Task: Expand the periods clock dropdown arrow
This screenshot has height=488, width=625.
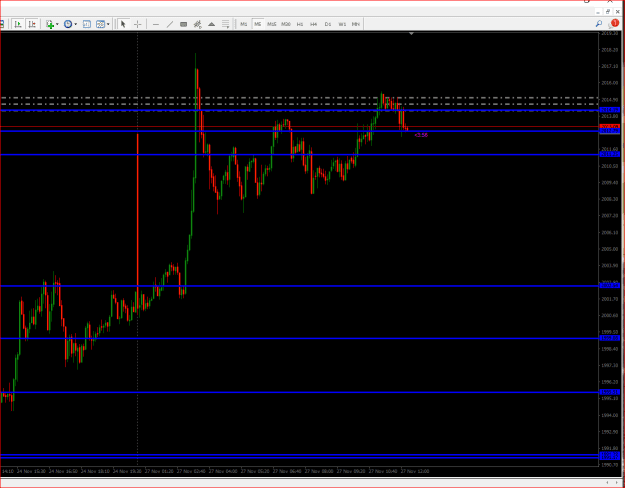Action: tap(76, 24)
